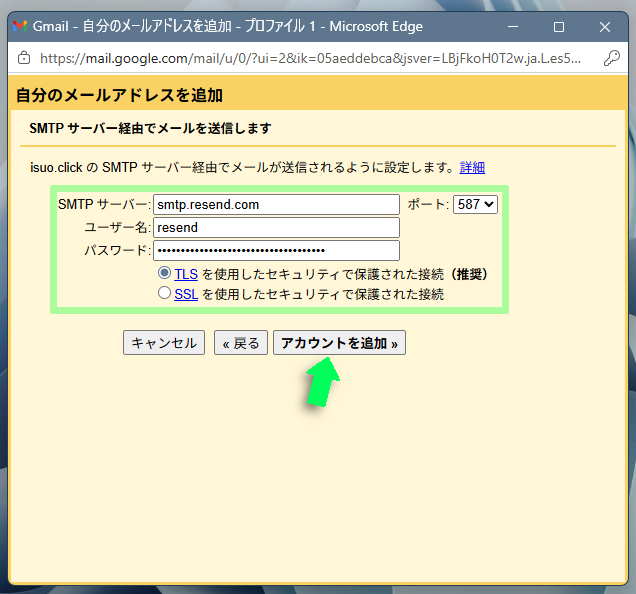The width and height of the screenshot is (636, 594).
Task: Go back with the « 戻る button
Action: 241,343
